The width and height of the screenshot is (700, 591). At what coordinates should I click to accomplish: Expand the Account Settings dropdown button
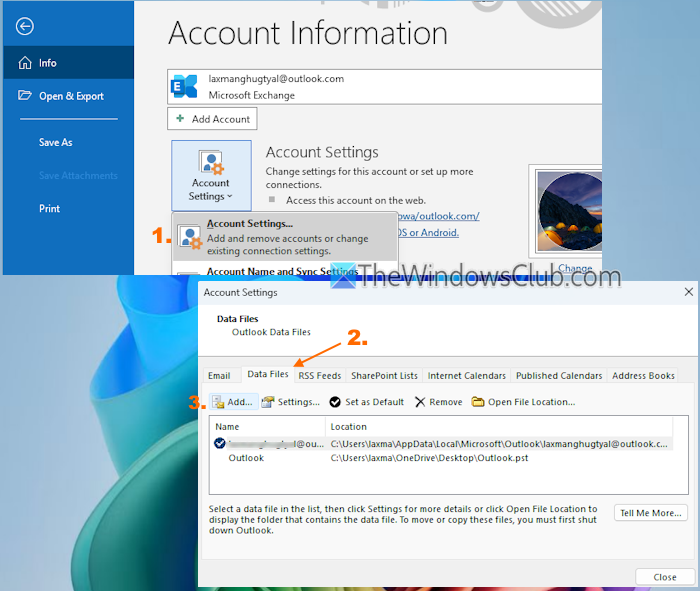(210, 177)
